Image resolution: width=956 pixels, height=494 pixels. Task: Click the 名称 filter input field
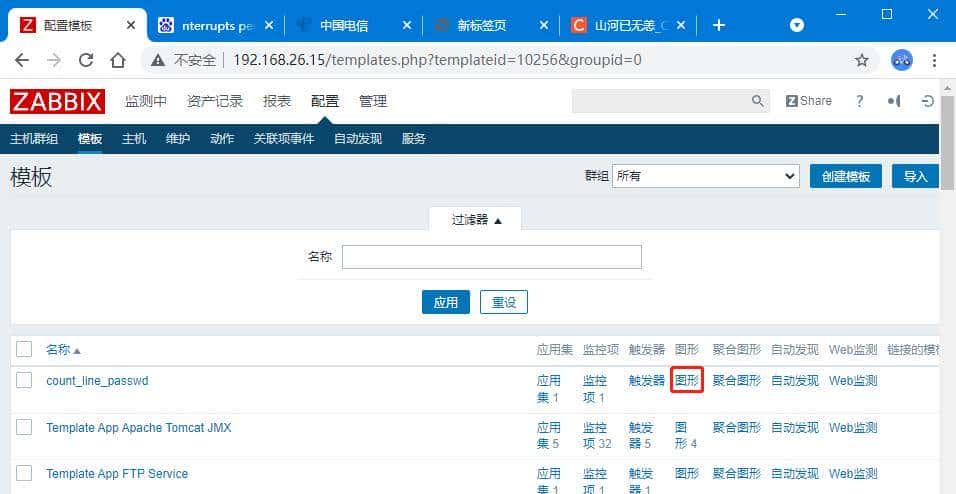click(x=491, y=257)
